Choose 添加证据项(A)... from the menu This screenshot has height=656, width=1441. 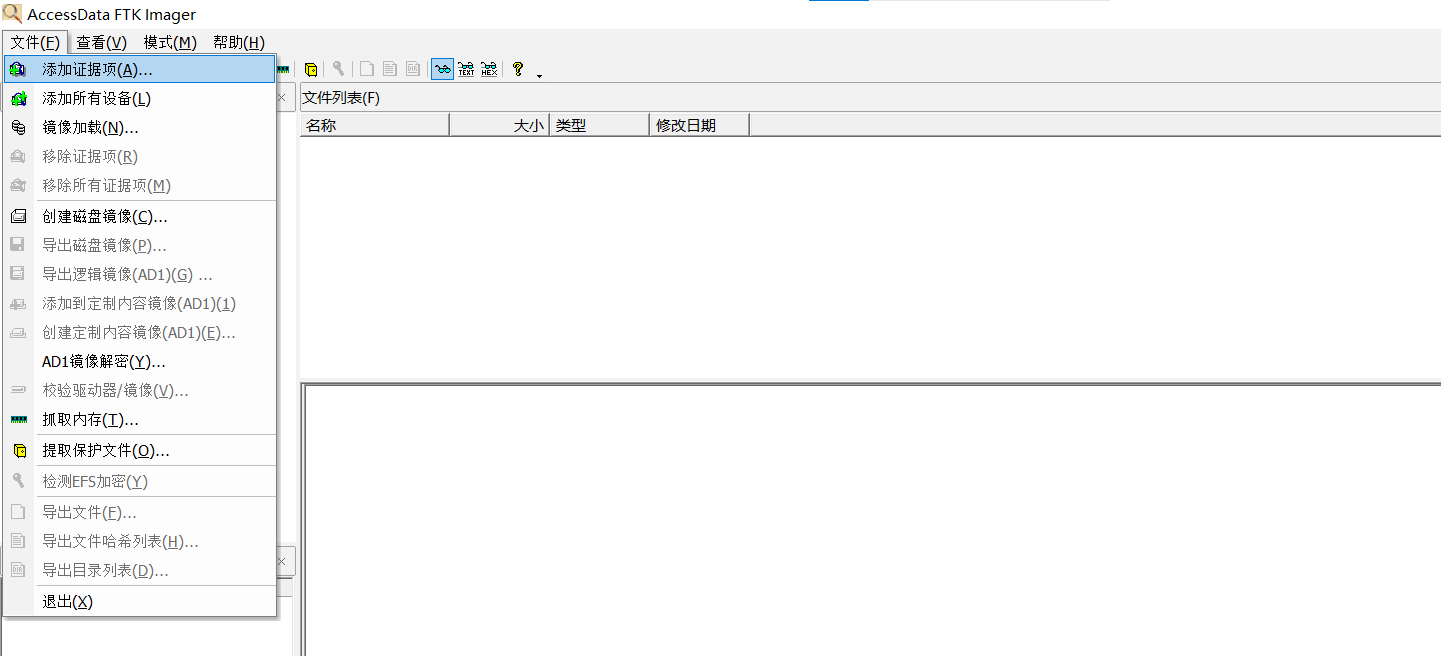coord(139,69)
